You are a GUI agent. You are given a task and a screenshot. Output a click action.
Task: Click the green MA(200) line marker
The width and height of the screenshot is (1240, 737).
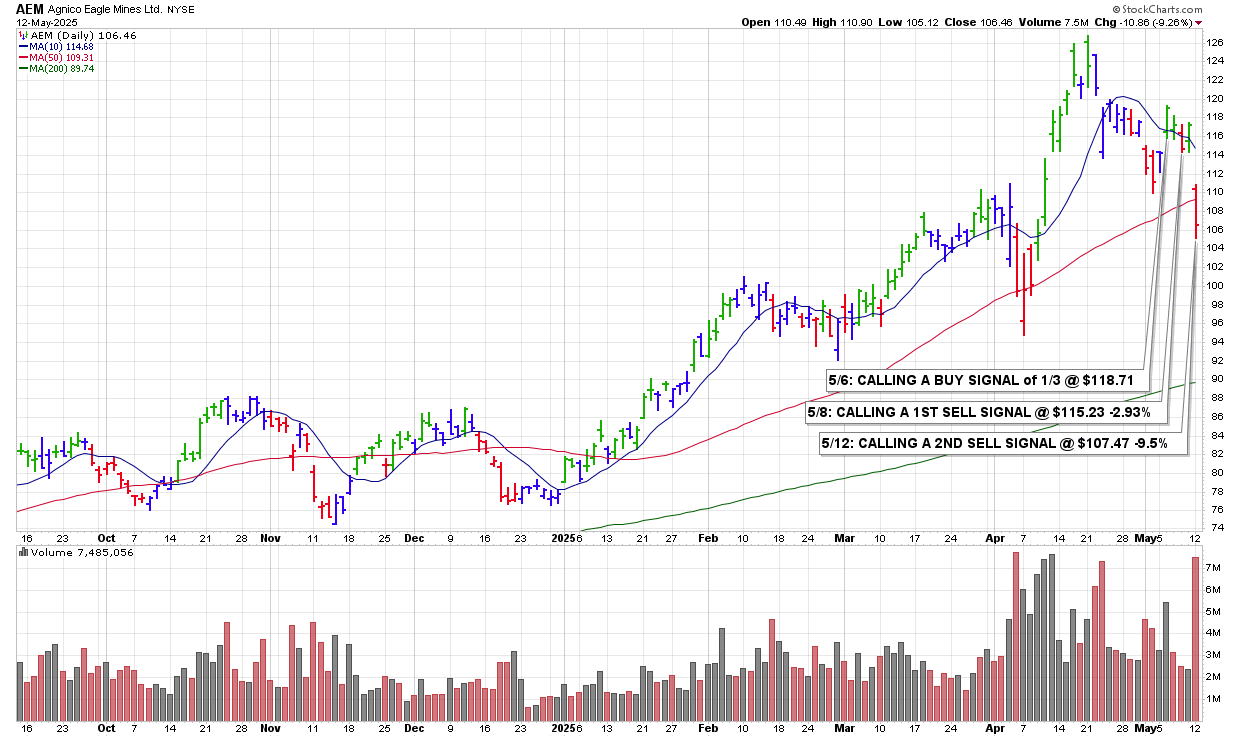[x=22, y=68]
